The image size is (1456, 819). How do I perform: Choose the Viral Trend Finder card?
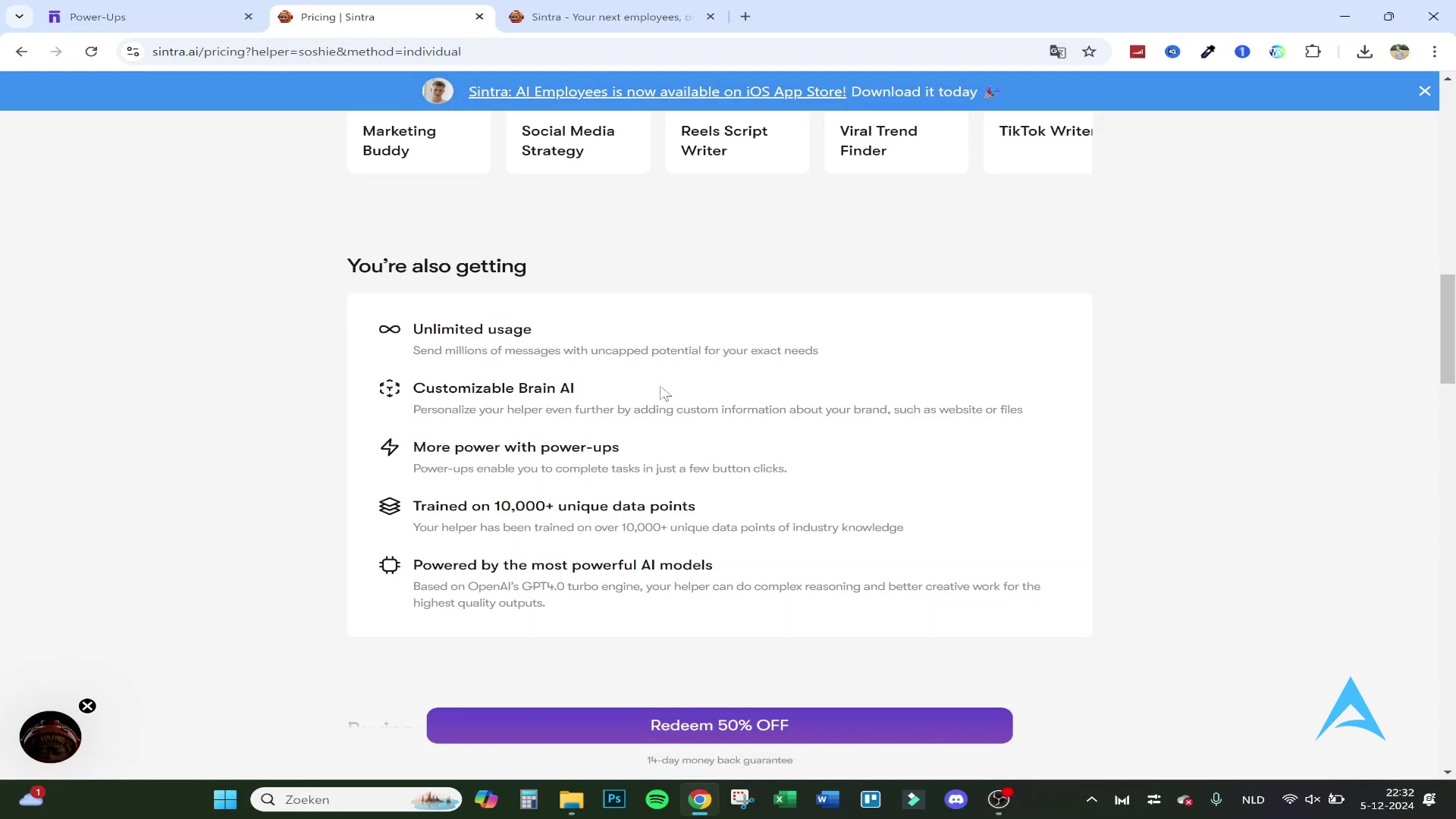896,141
